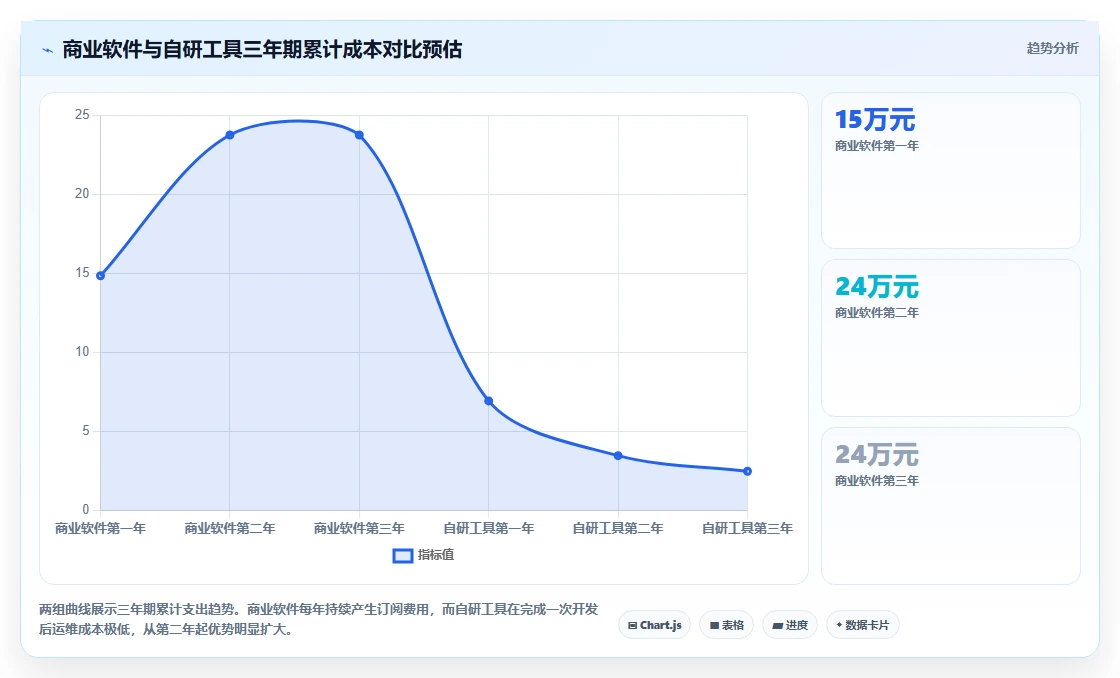Screen dimensions: 1120x678
Task: Click the y-axis tick label 20
Action: point(82,194)
